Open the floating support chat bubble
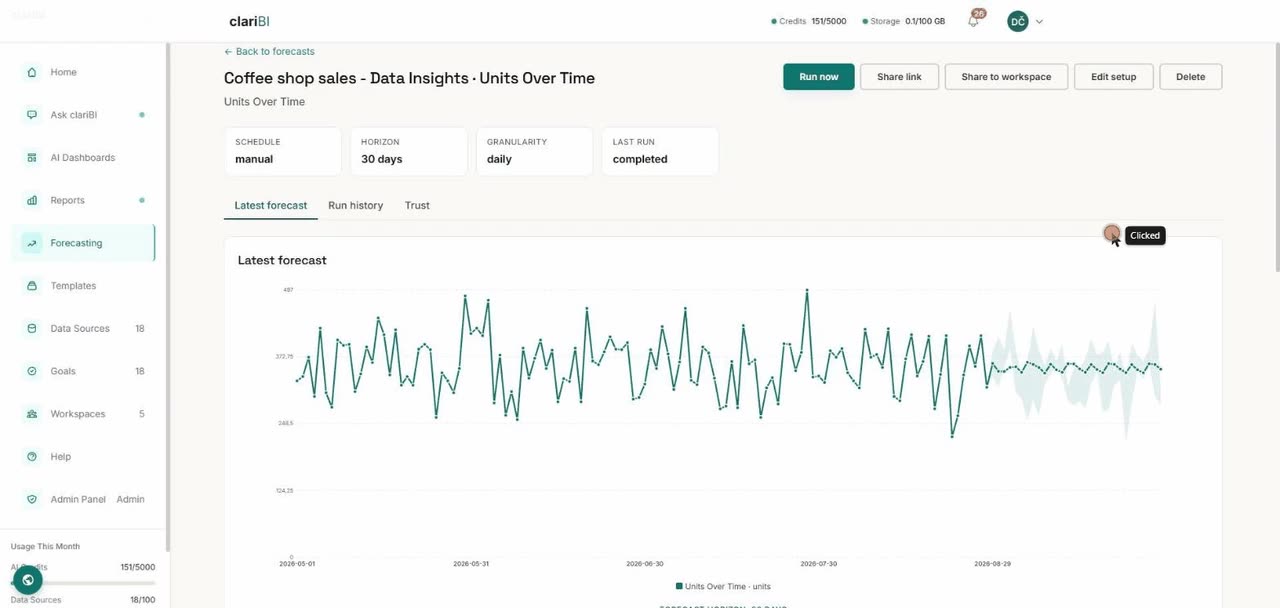This screenshot has width=1280, height=608. tap(28, 580)
